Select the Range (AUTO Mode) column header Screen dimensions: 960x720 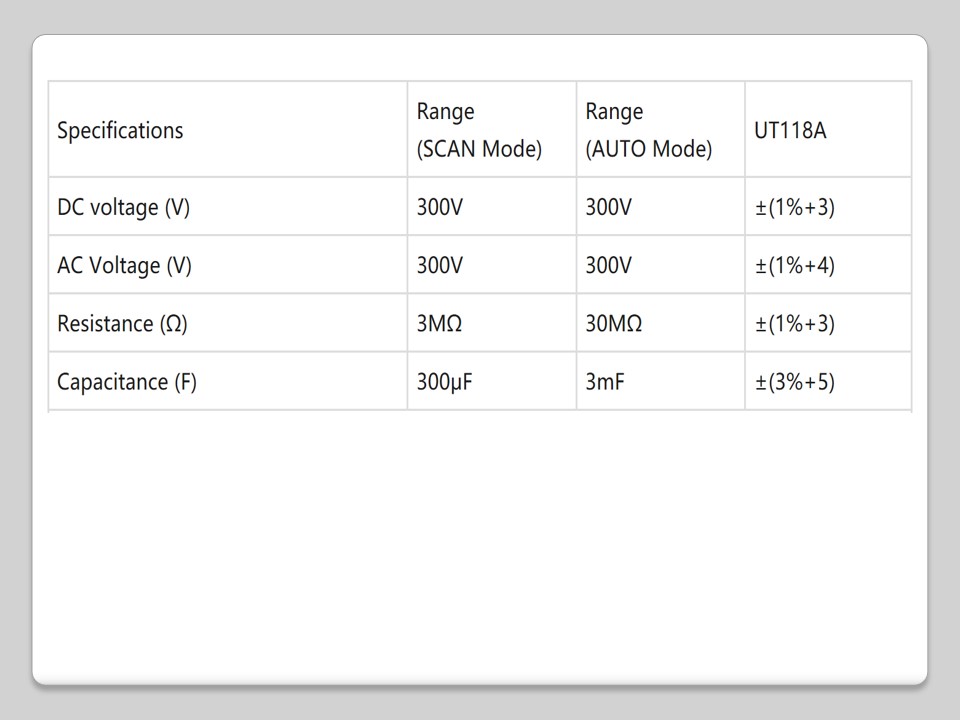pyautogui.click(x=648, y=130)
